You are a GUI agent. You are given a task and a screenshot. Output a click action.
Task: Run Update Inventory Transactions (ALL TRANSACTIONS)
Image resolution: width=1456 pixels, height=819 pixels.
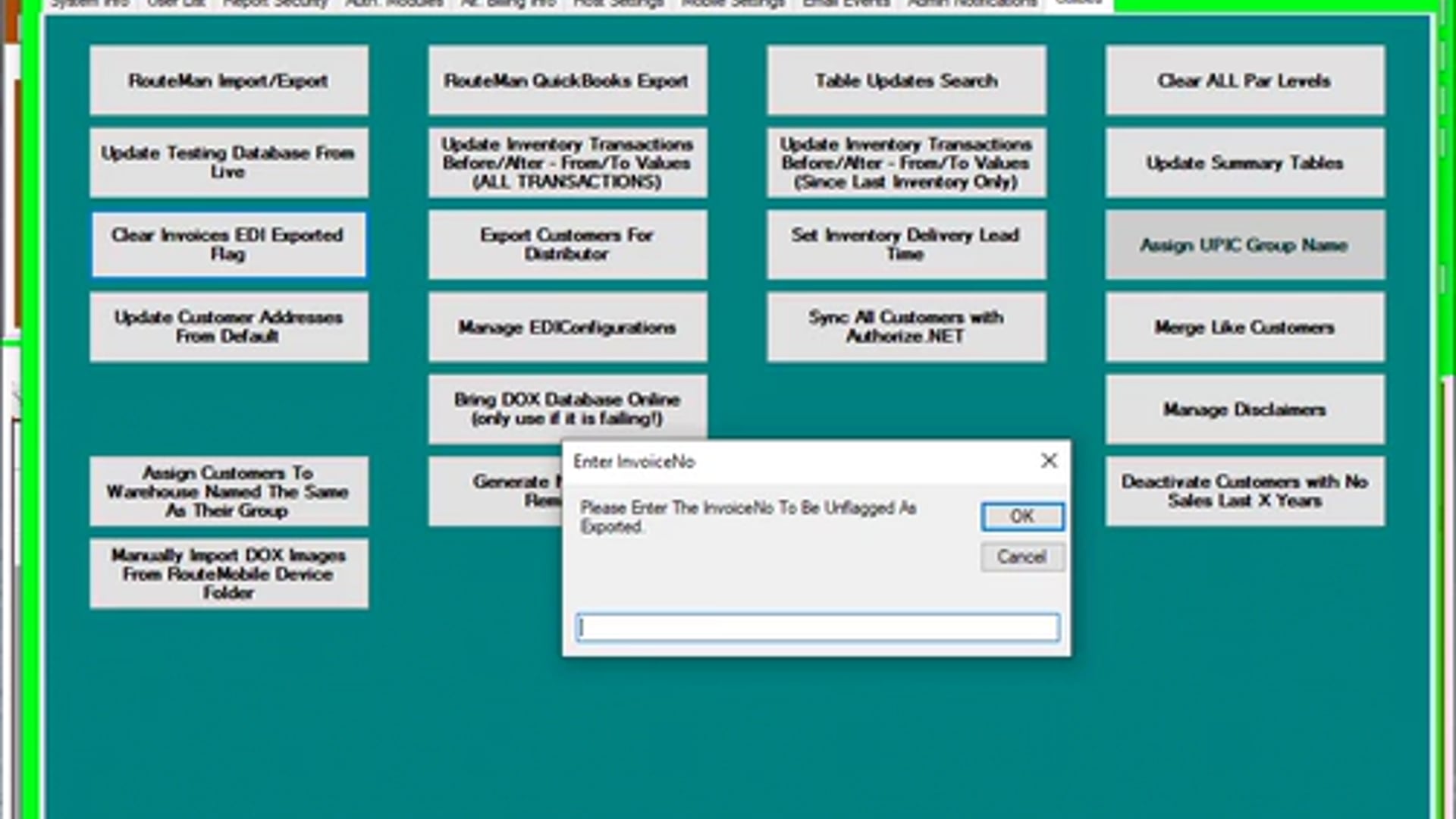[567, 162]
